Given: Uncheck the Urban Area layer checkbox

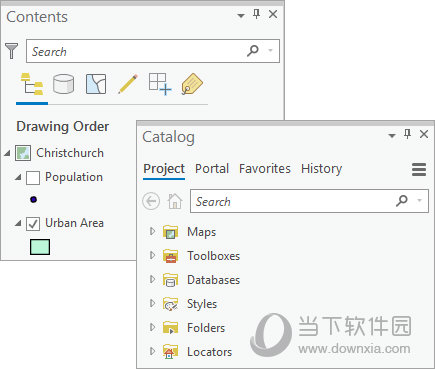Looking at the screenshot, I should [x=33, y=224].
